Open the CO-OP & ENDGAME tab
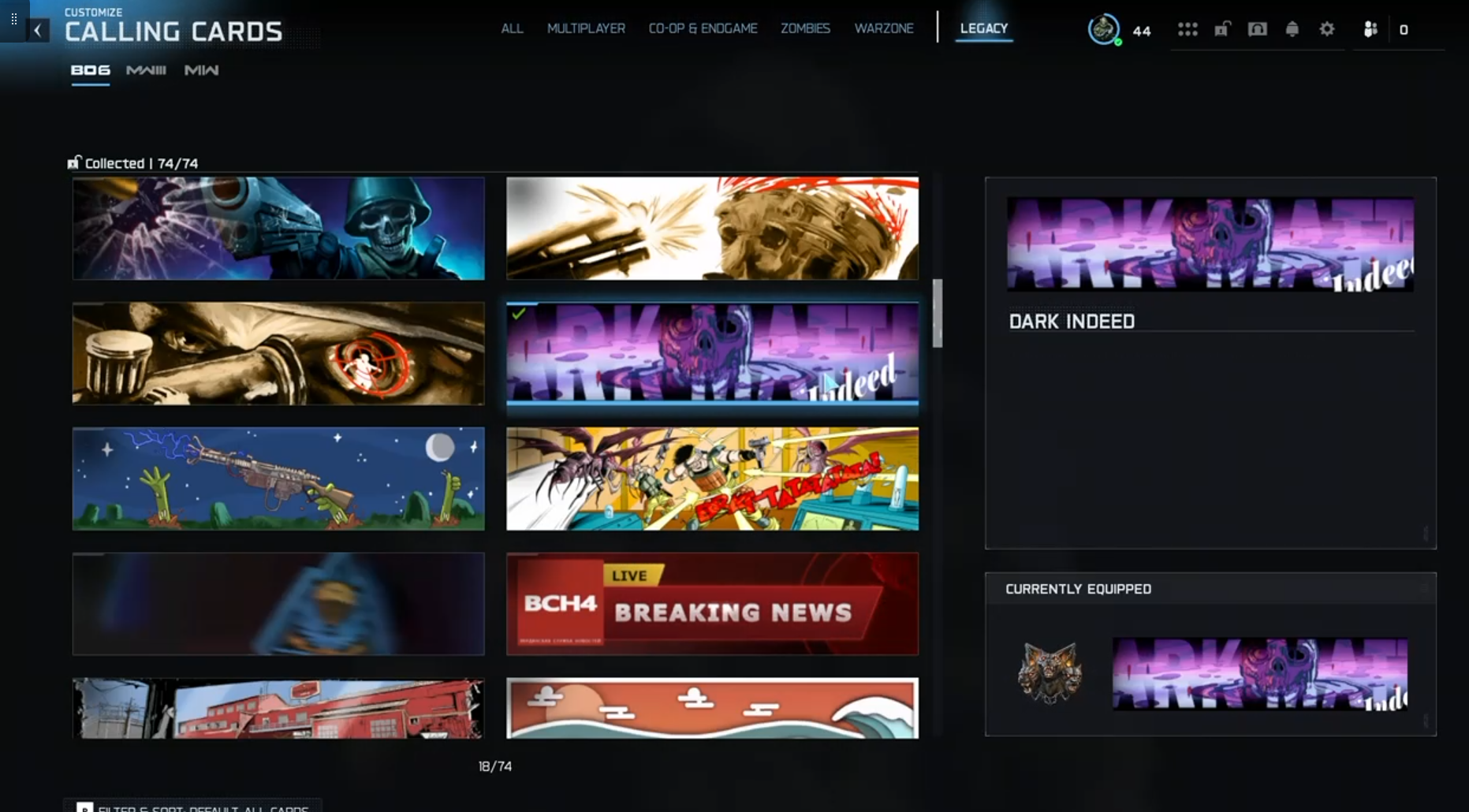The image size is (1469, 812). 703,28
